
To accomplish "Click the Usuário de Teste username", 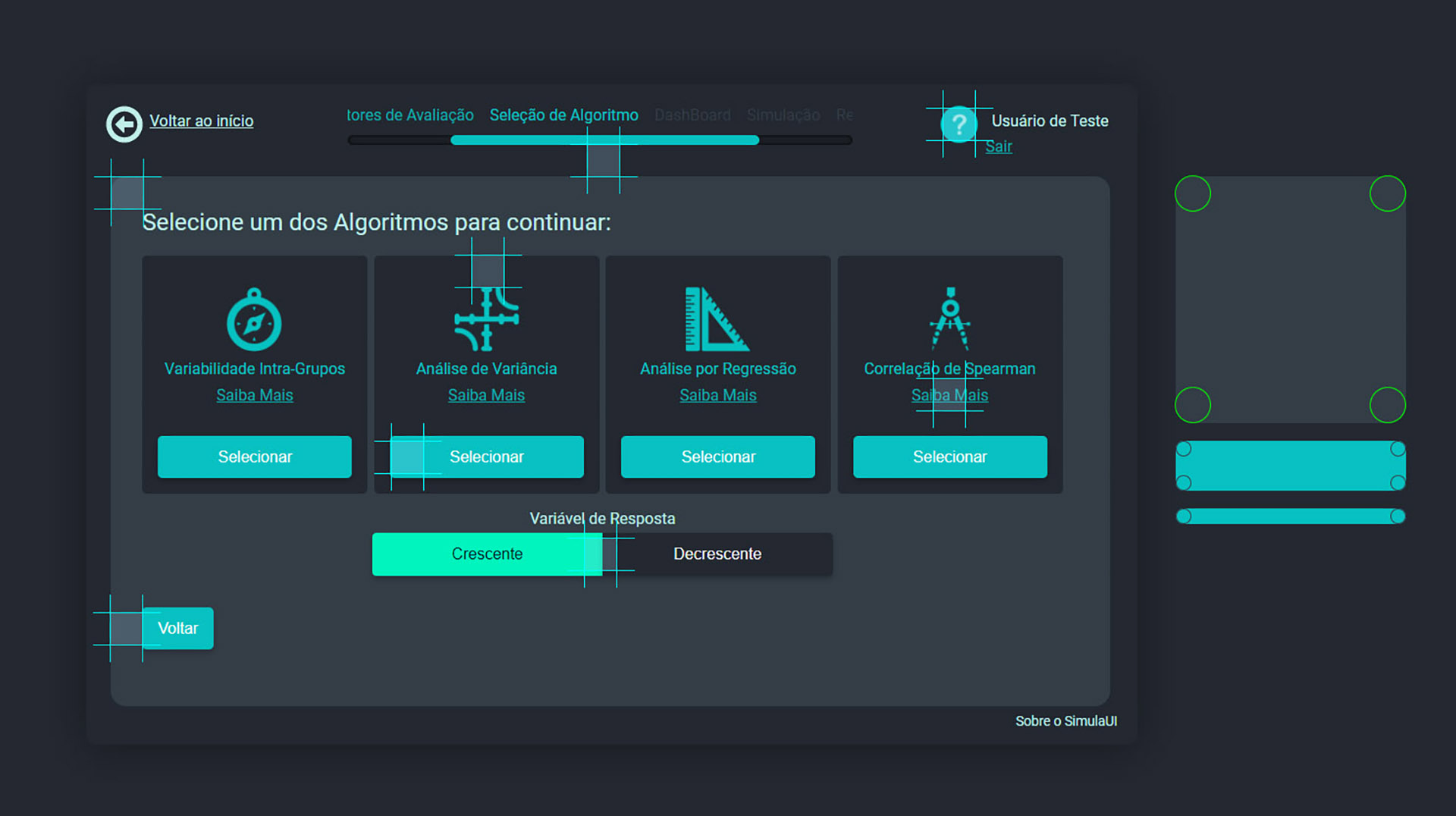I will click(x=1050, y=121).
